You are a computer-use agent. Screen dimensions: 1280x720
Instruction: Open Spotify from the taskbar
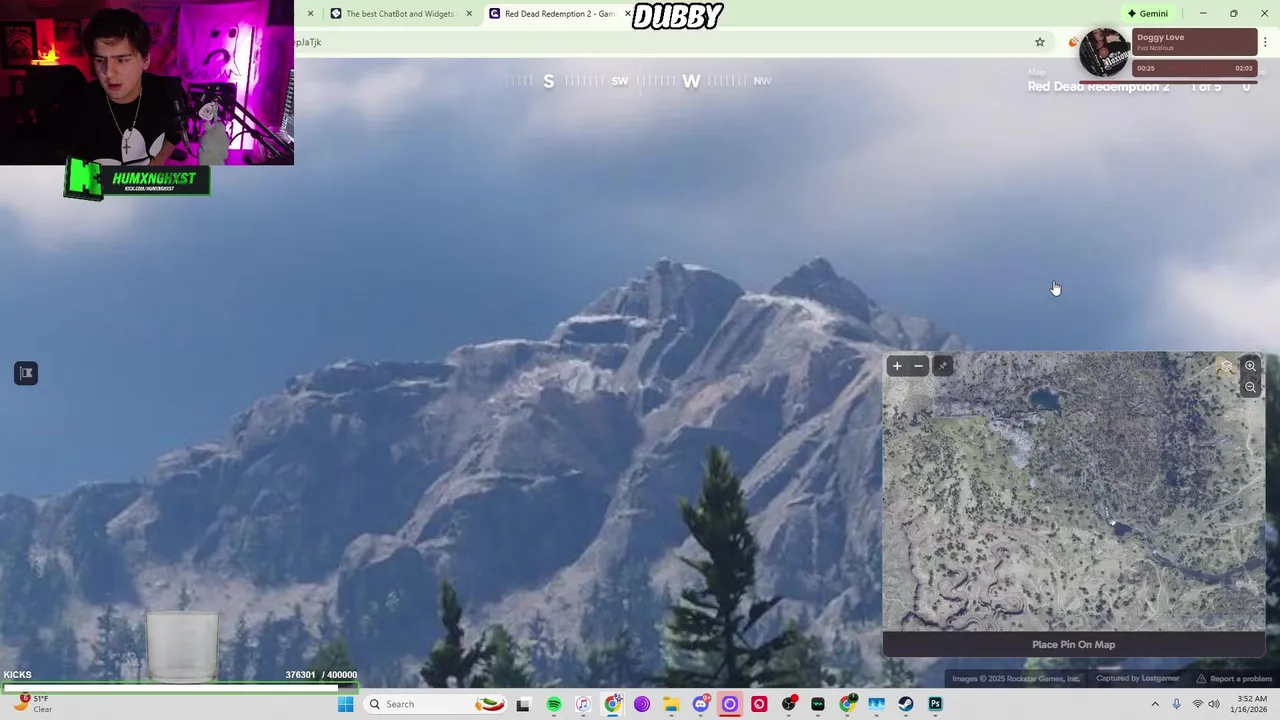[x=554, y=704]
